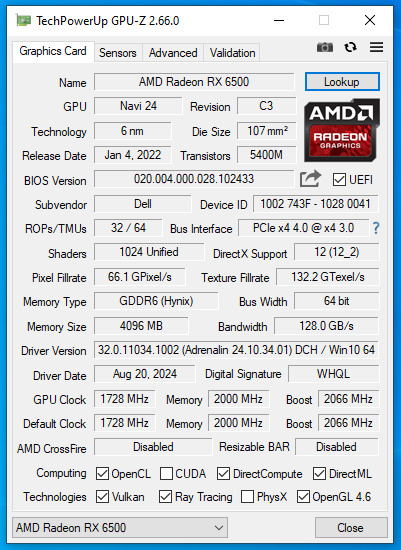Viewport: 401px width, 550px height.
Task: Click the GPU-Z title bar app icon
Action: pos(24,21)
